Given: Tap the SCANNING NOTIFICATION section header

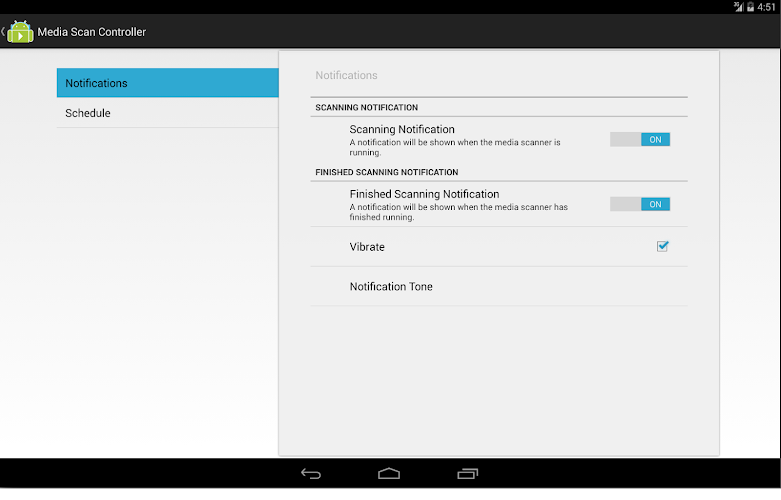Looking at the screenshot, I should (367, 107).
